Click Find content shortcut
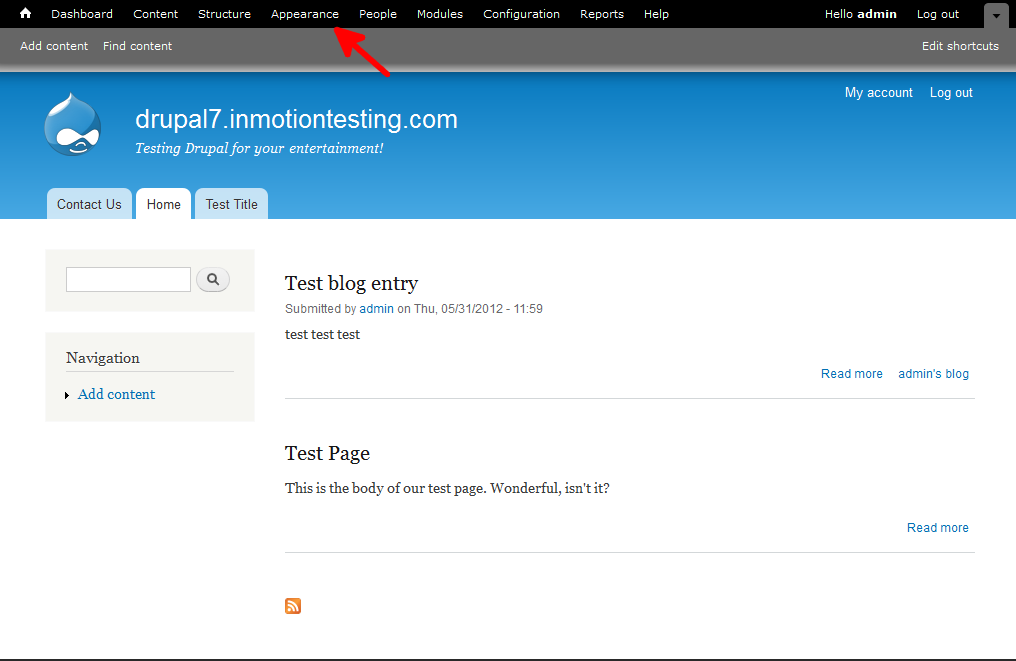 [137, 46]
